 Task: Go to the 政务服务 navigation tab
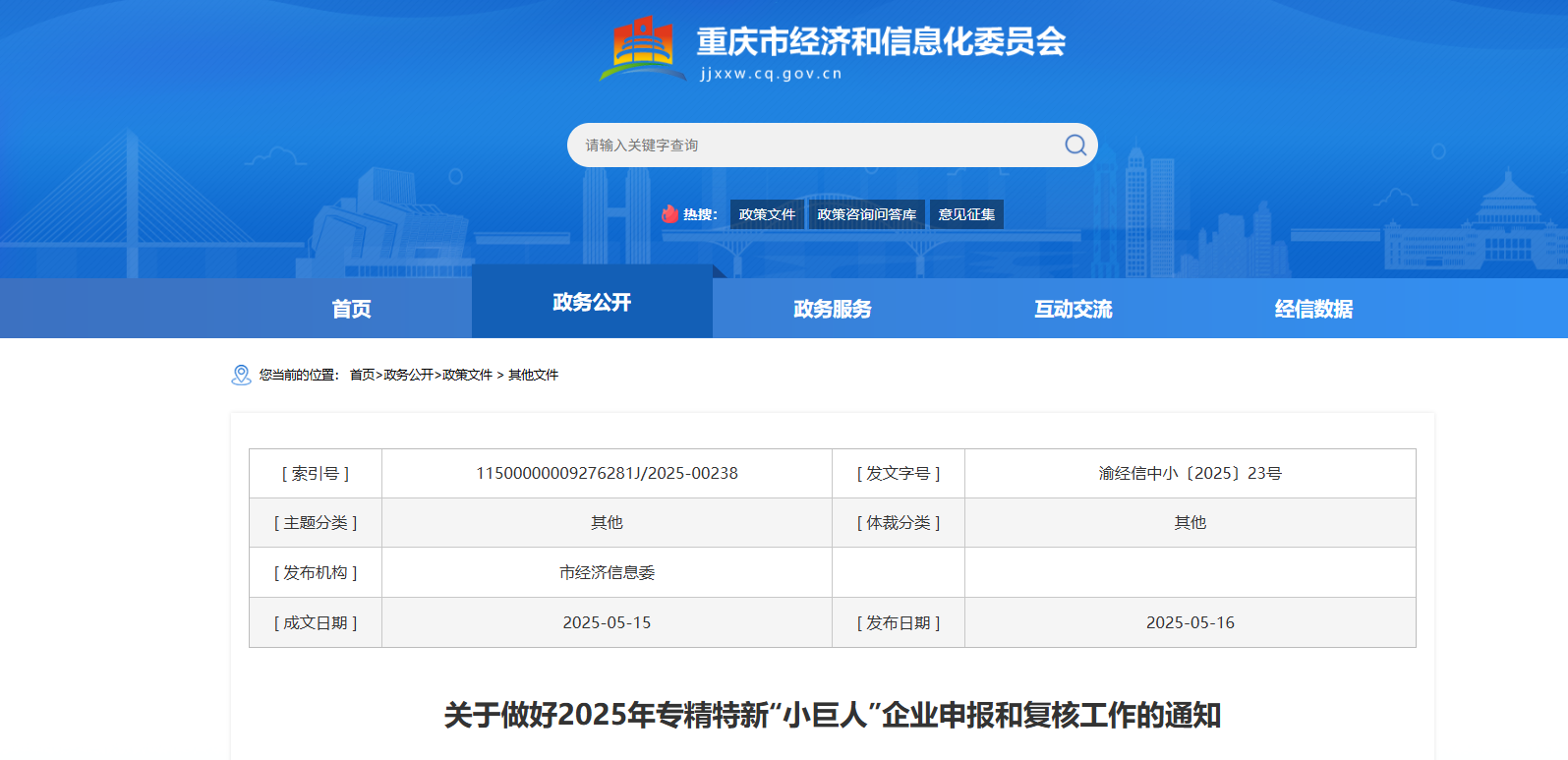[833, 309]
